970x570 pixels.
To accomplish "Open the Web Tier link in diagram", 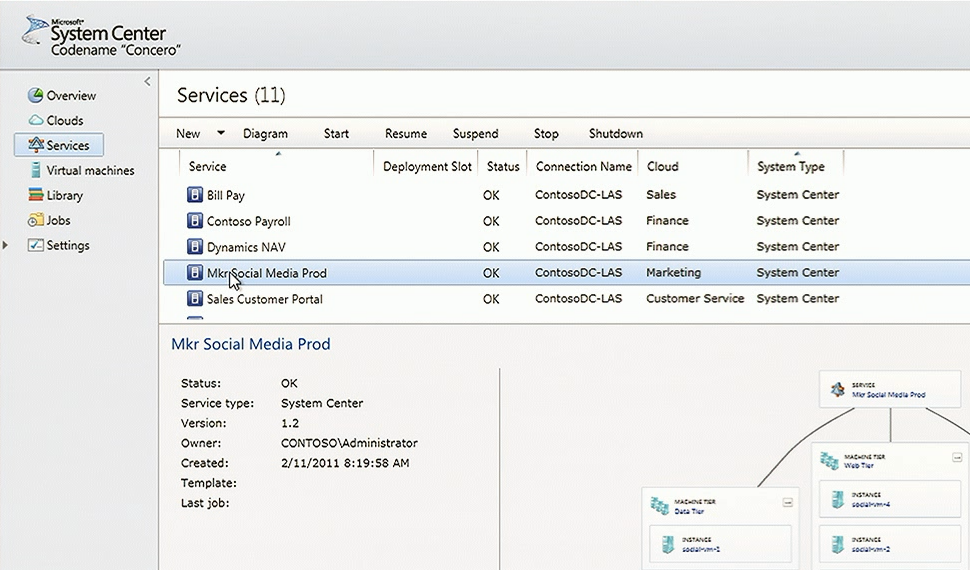I will 859,465.
